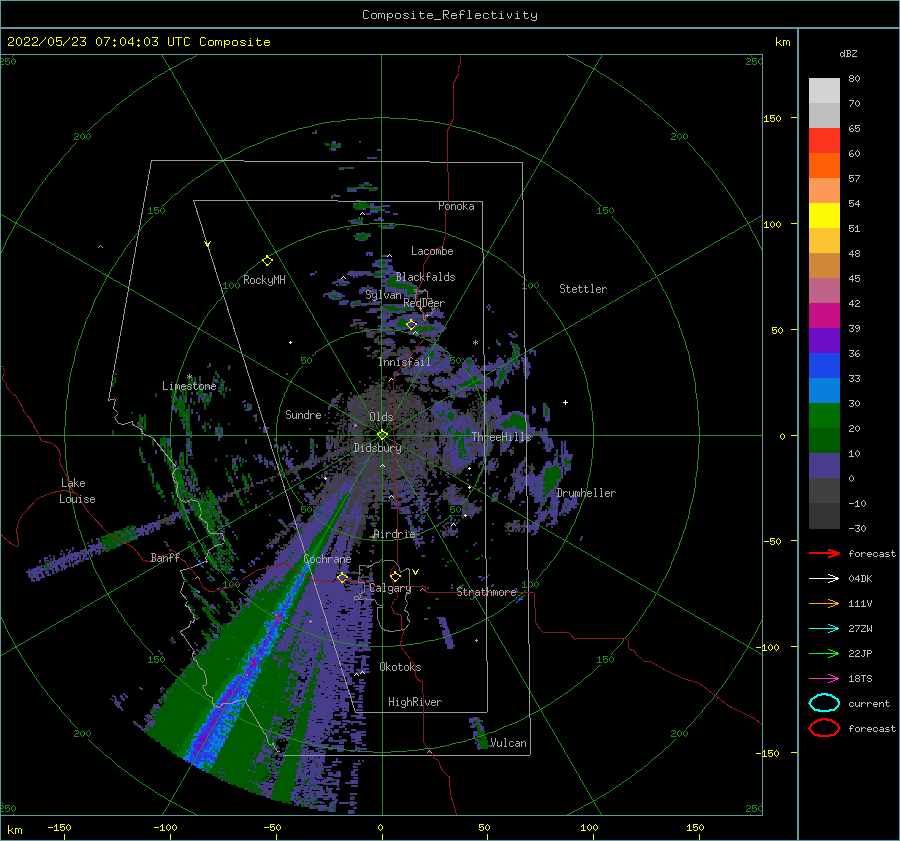This screenshot has height=841, width=900.
Task: Click the yellow diamond marker by Cochrane
Action: 342,578
